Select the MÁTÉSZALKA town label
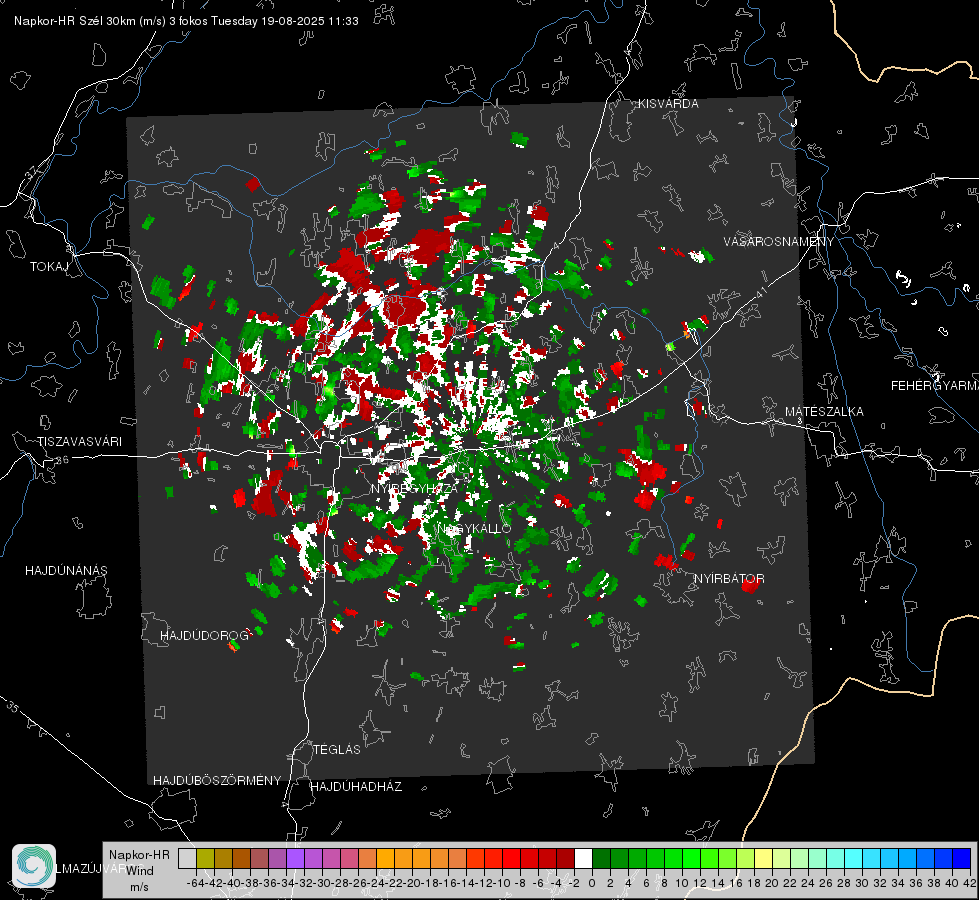The width and height of the screenshot is (979, 900). [x=824, y=412]
